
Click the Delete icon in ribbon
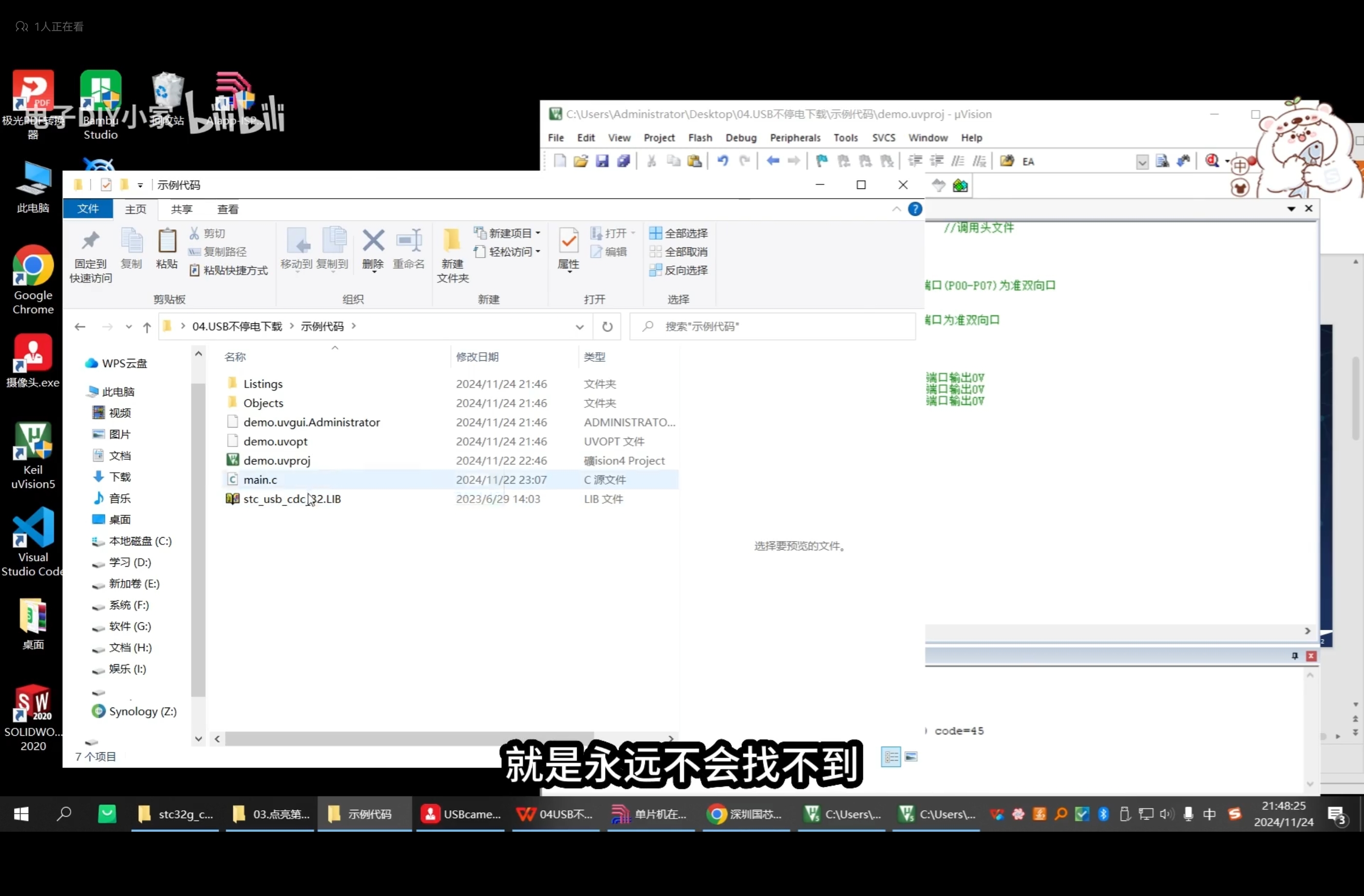(373, 241)
